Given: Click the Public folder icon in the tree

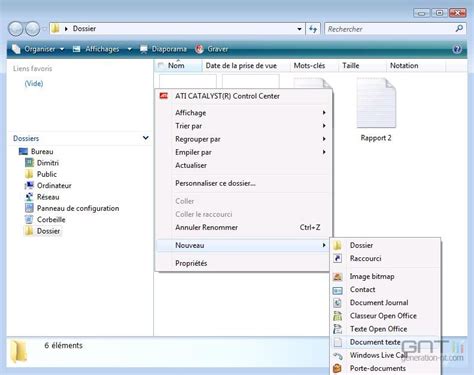Looking at the screenshot, I should 29,174.
